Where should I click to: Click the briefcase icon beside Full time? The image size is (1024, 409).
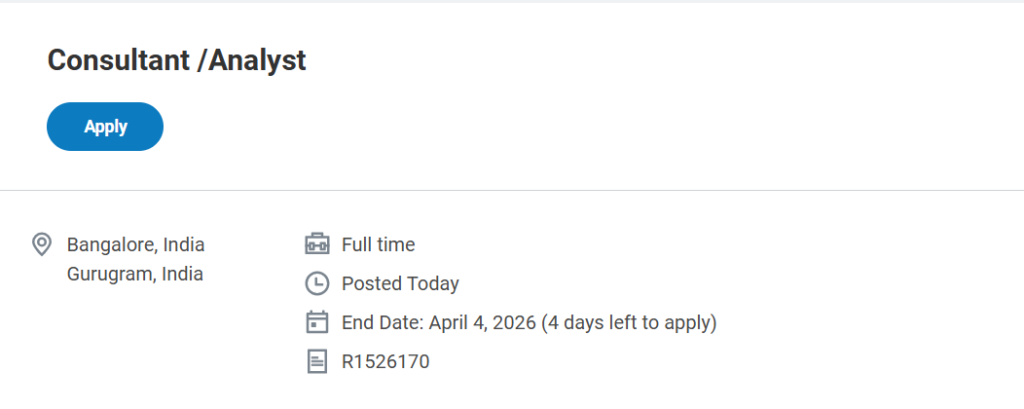point(316,244)
